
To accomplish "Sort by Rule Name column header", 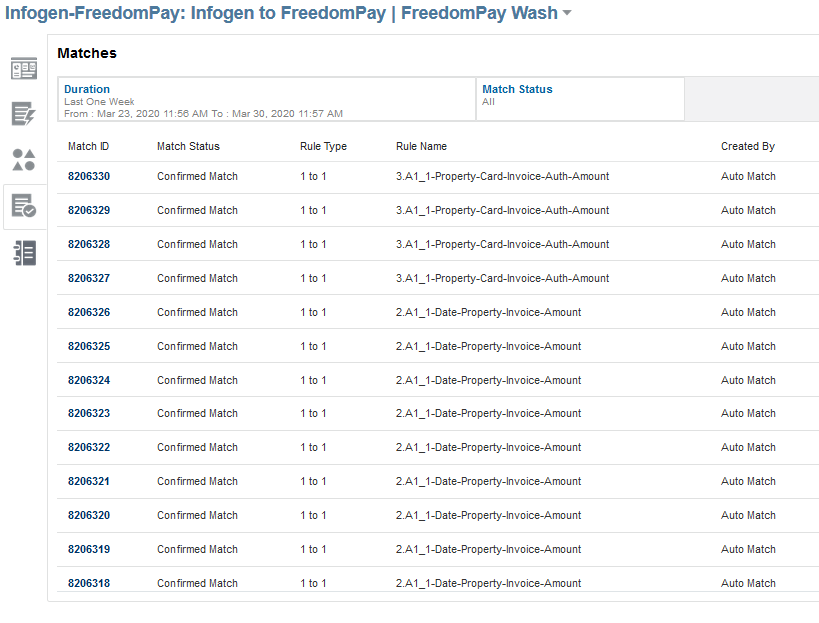I will pyautogui.click(x=421, y=147).
